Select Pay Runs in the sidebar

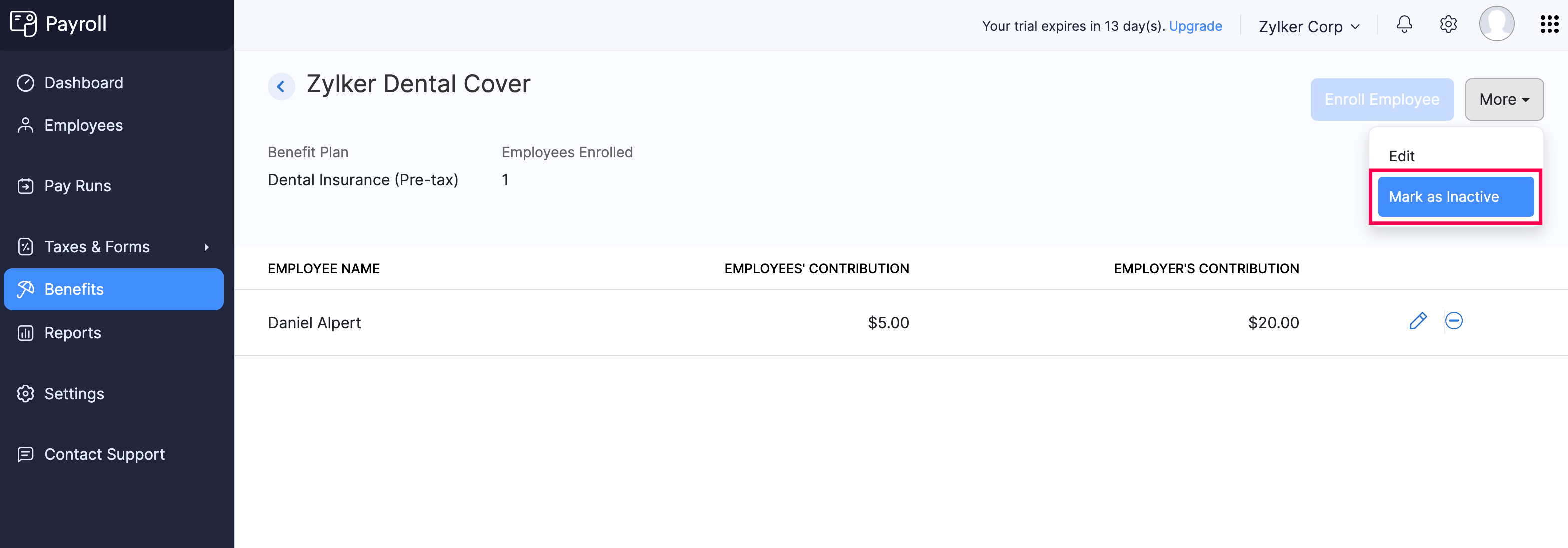click(77, 186)
